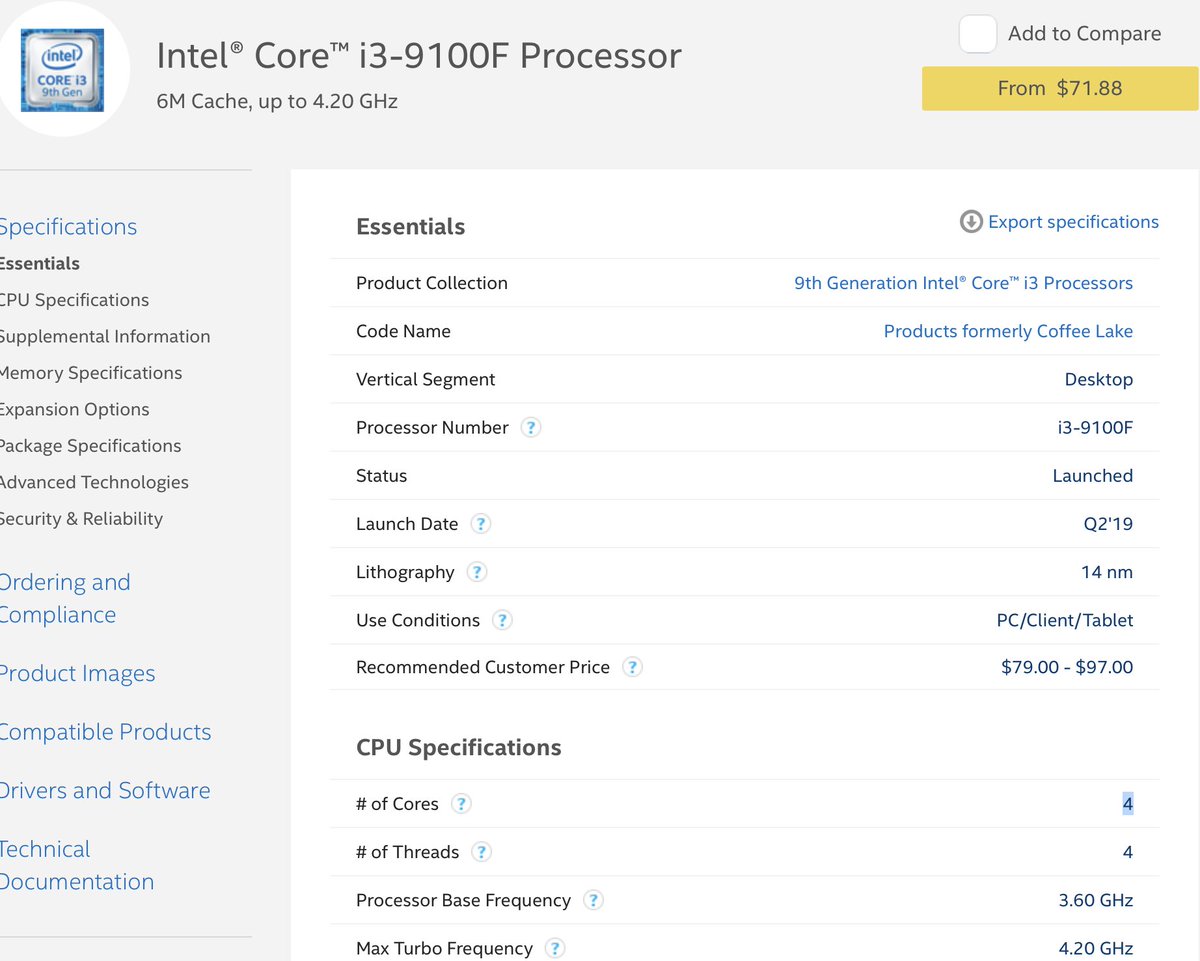Click the CPU Specifications section heading
This screenshot has width=1200, height=961.
pos(458,748)
